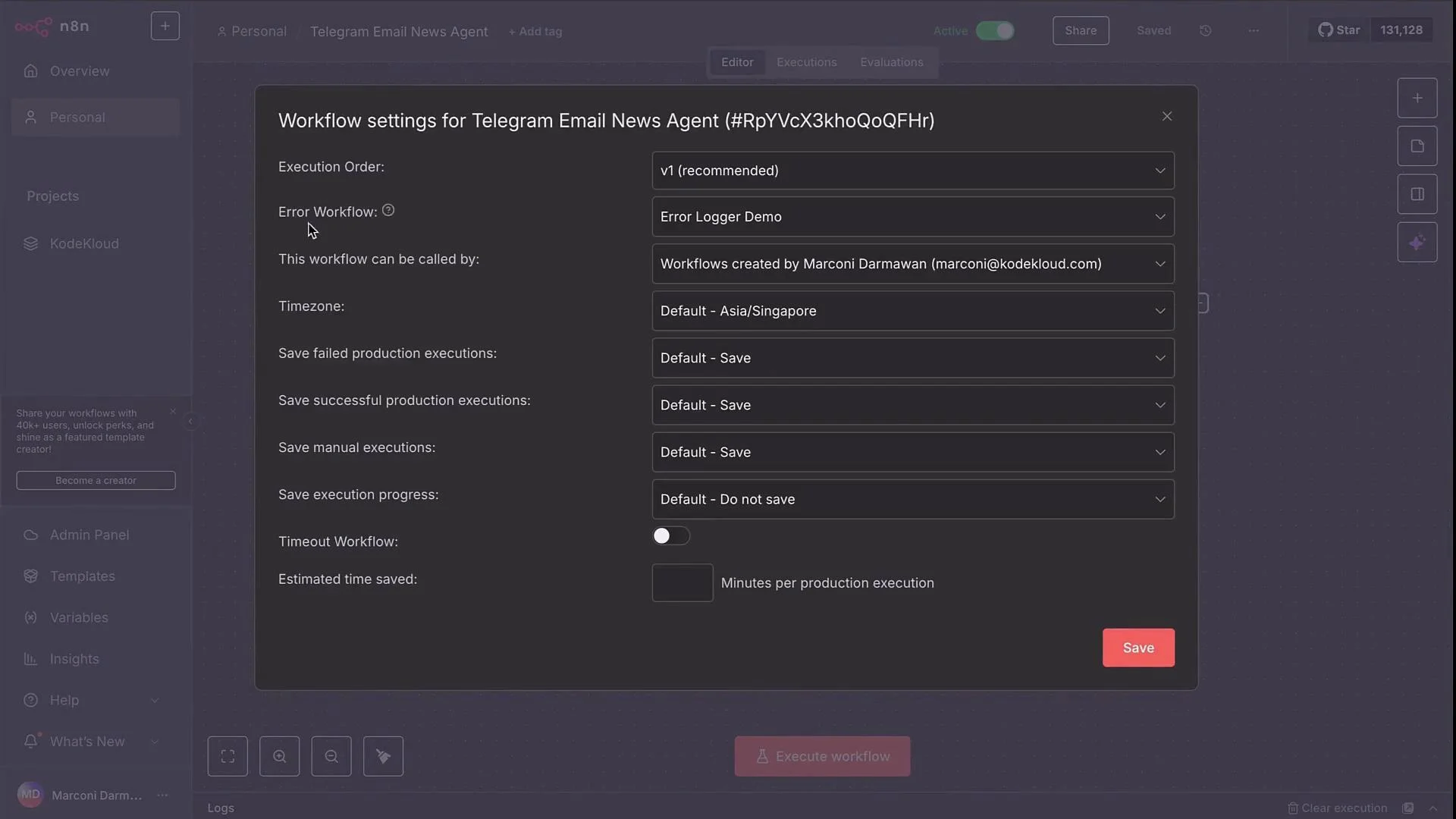Click the plus create button in sidebar header
Viewport: 1456px width, 819px height.
(165, 26)
